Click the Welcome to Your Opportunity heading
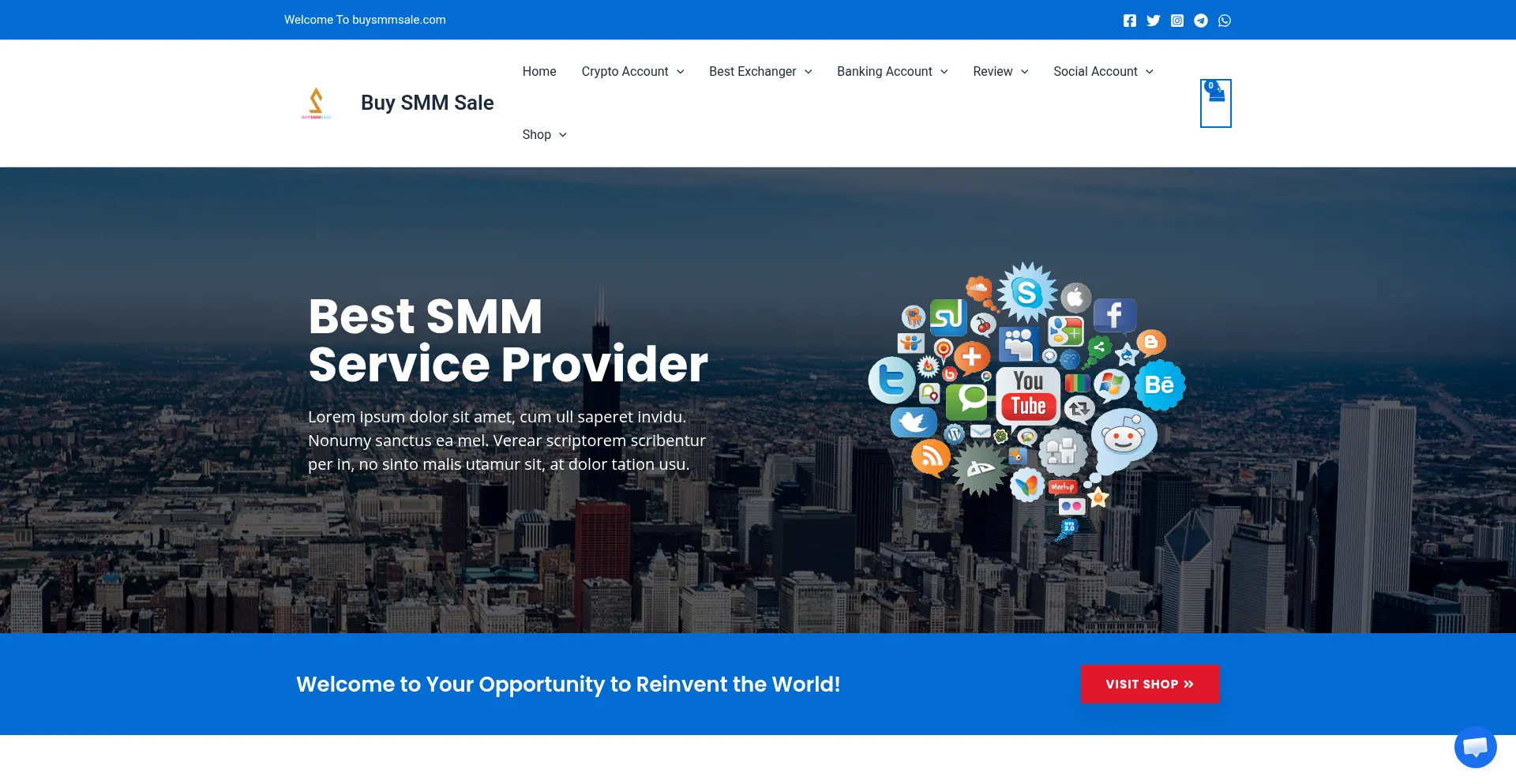This screenshot has height=784, width=1516. (568, 684)
